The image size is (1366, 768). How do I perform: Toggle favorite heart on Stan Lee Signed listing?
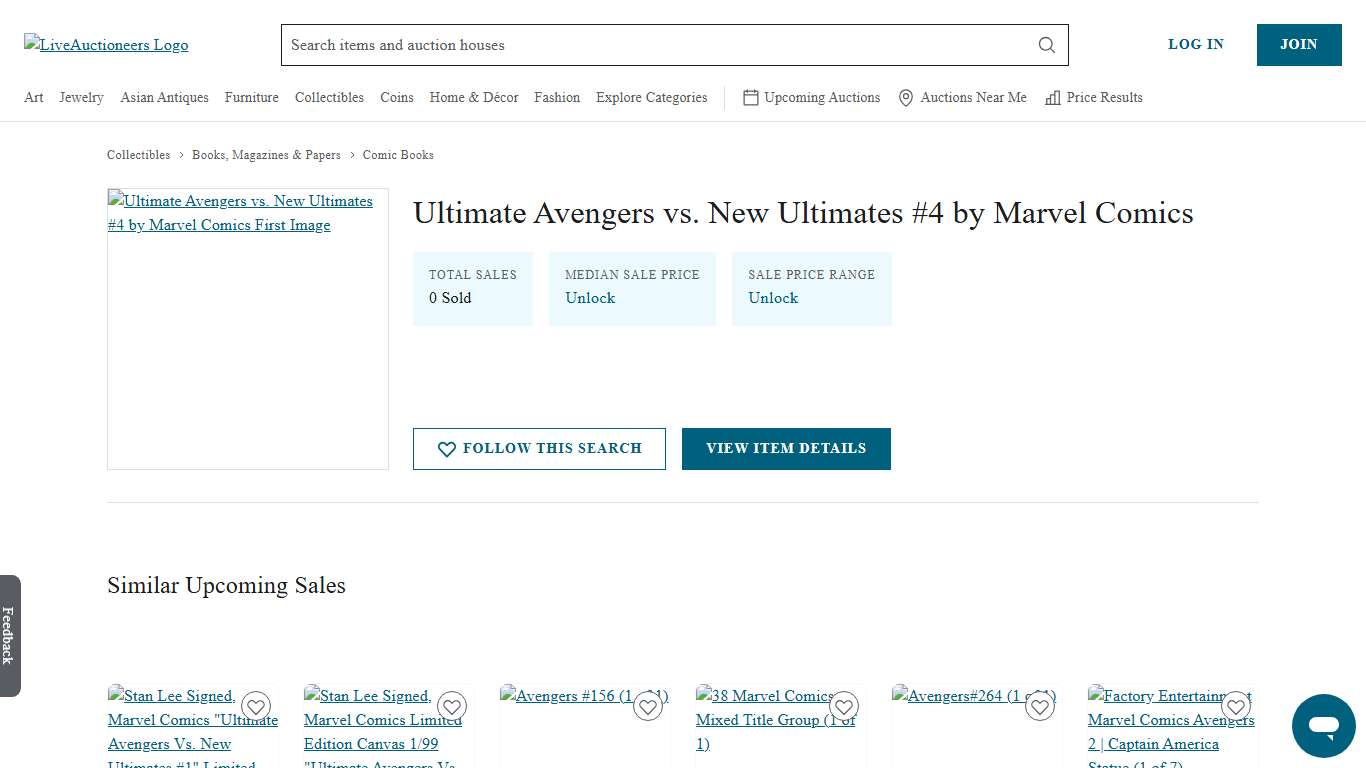pyautogui.click(x=256, y=706)
